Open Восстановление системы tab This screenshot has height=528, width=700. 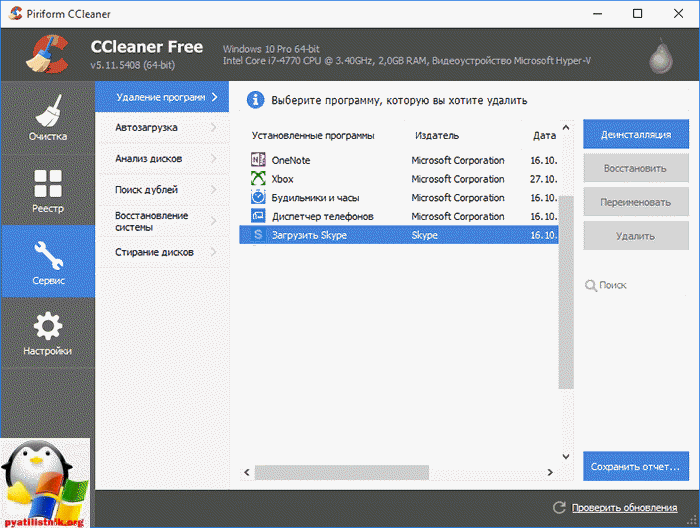162,221
